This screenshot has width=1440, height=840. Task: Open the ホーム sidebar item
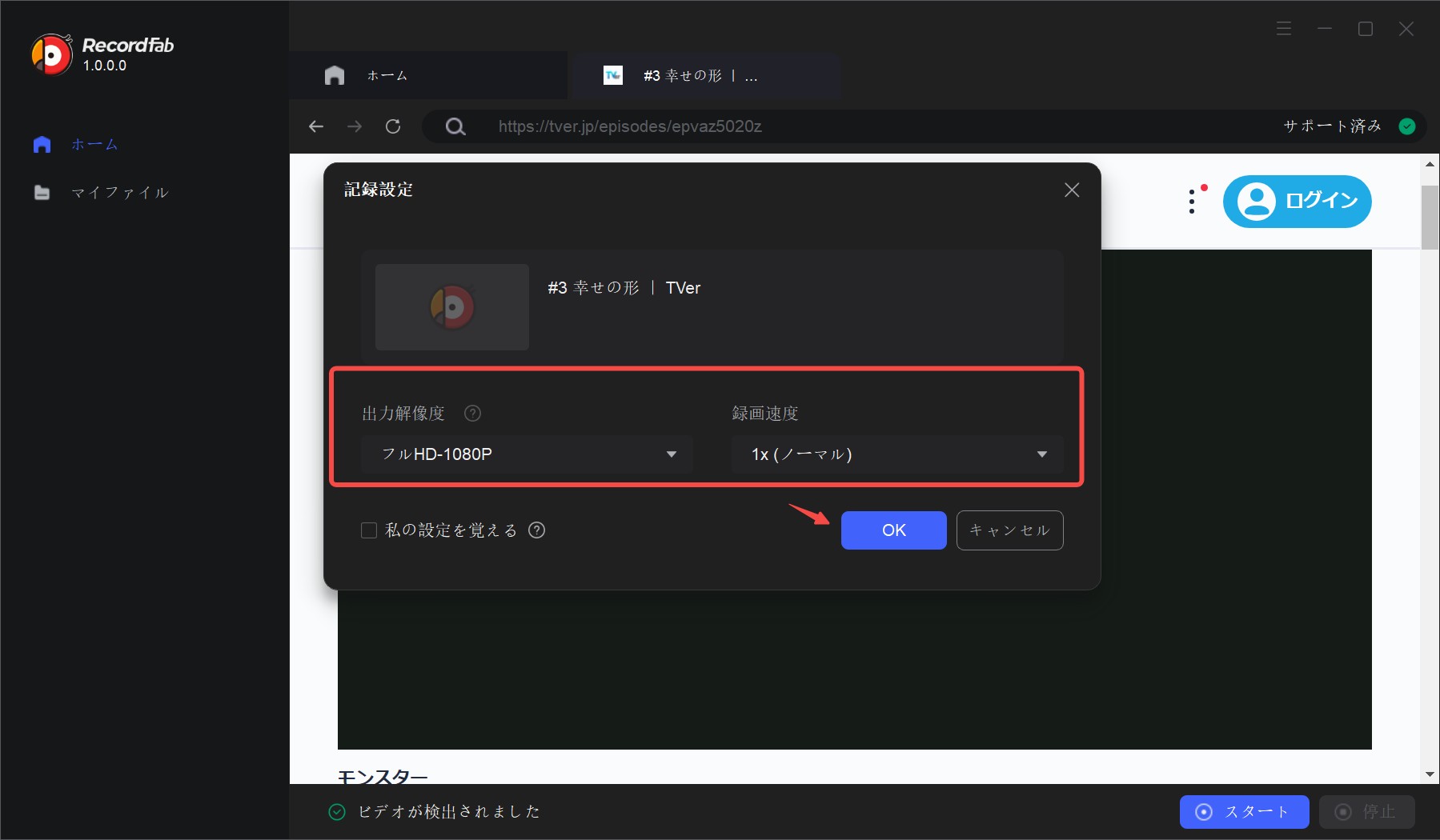pyautogui.click(x=76, y=145)
